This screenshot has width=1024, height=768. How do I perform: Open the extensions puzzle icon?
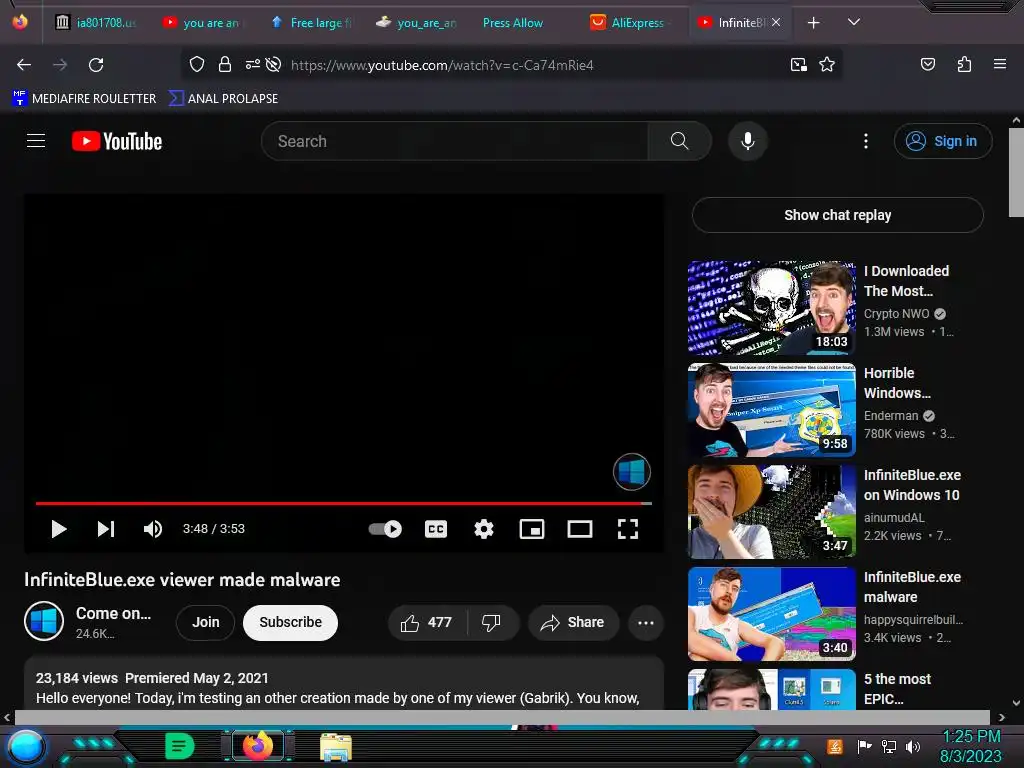pos(964,64)
